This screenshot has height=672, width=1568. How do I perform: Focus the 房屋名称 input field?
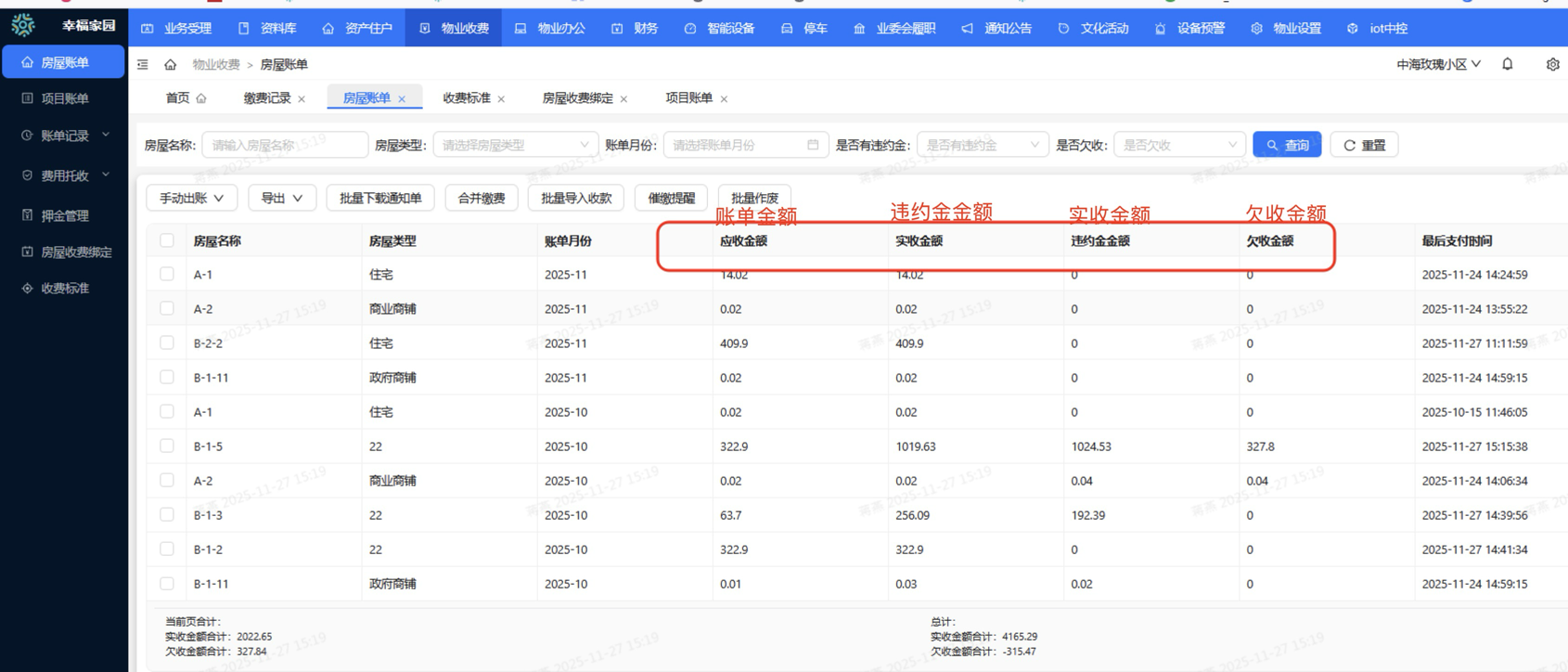click(x=284, y=145)
